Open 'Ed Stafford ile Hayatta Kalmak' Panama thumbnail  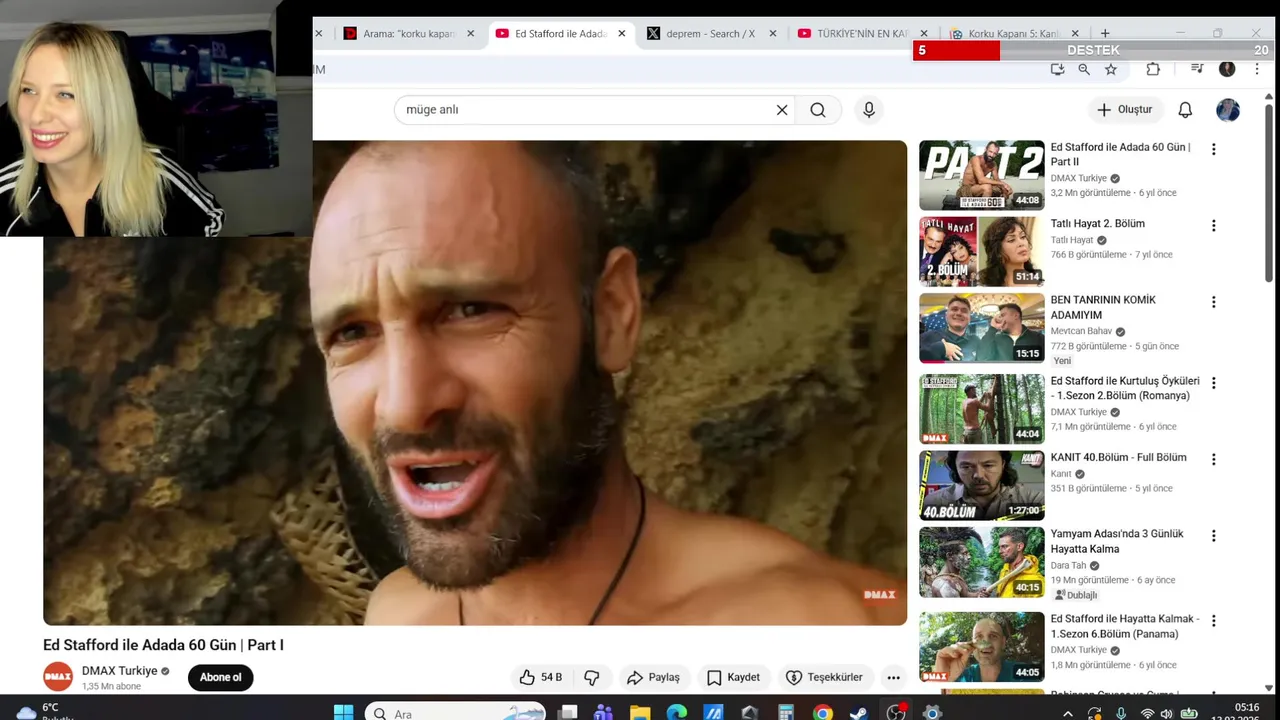[981, 647]
